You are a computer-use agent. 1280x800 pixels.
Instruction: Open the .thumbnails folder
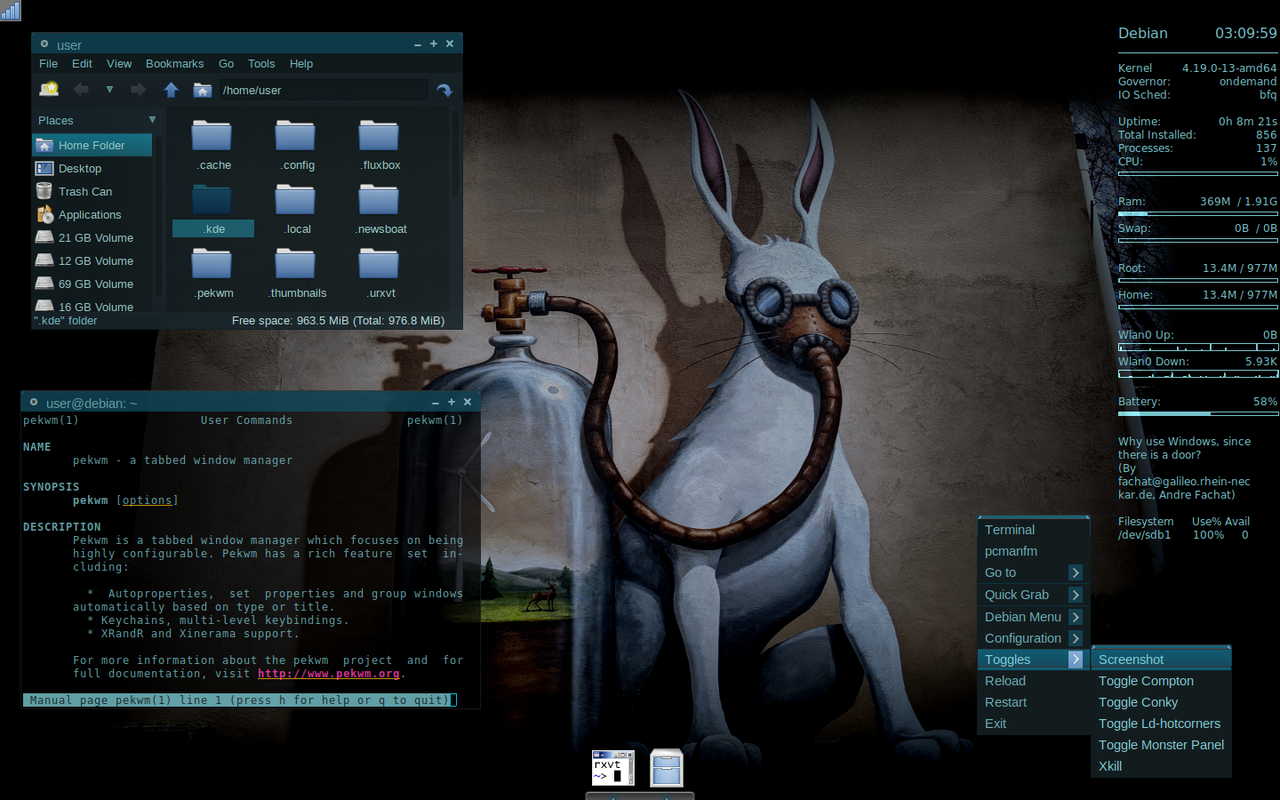297,274
